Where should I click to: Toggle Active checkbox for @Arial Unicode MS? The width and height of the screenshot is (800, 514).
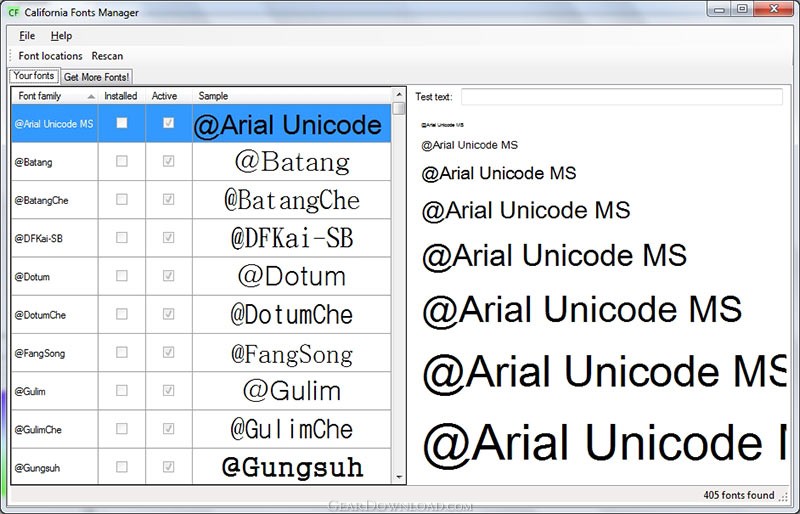168,123
